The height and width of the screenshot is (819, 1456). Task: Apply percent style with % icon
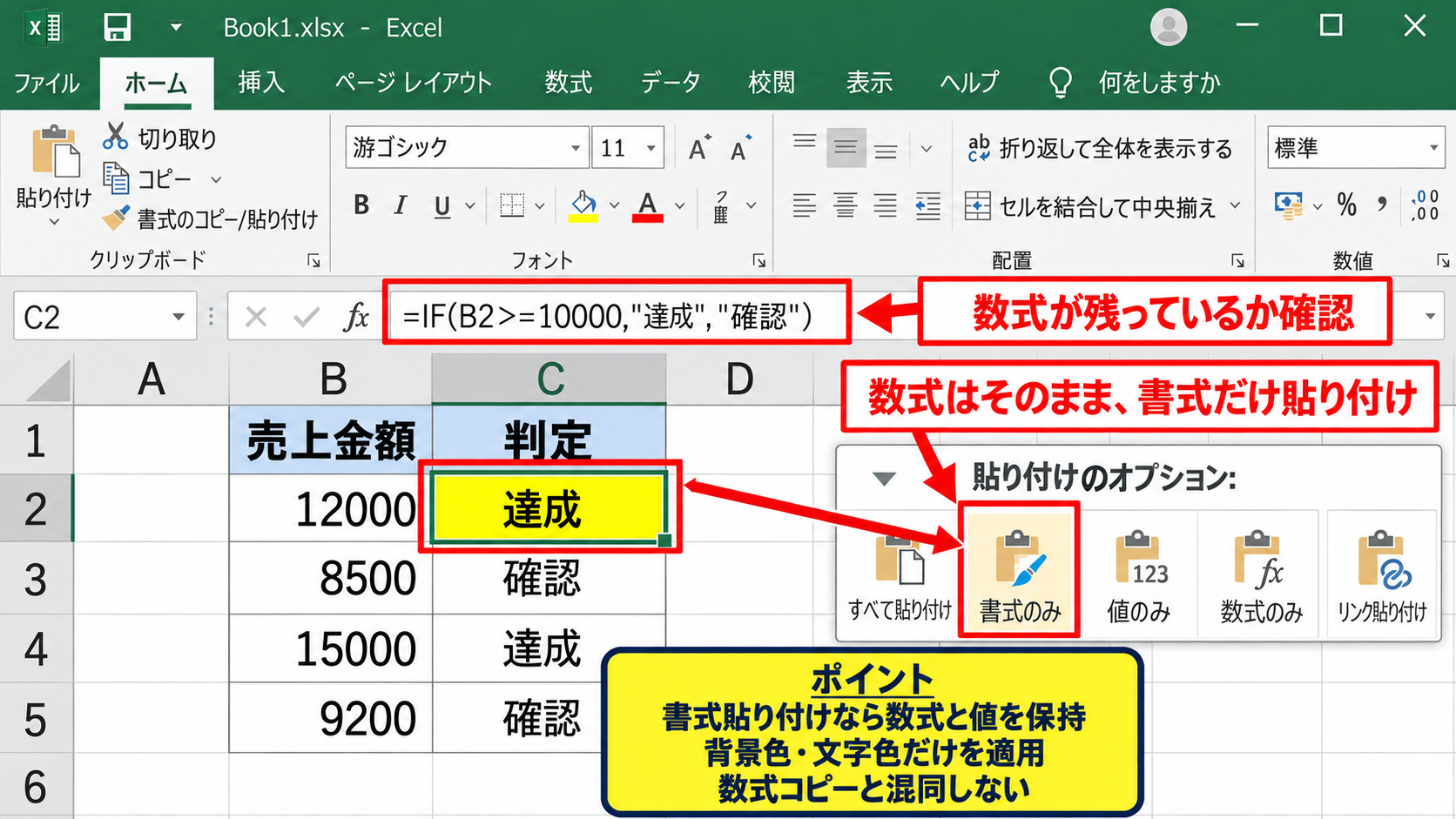[x=1347, y=205]
